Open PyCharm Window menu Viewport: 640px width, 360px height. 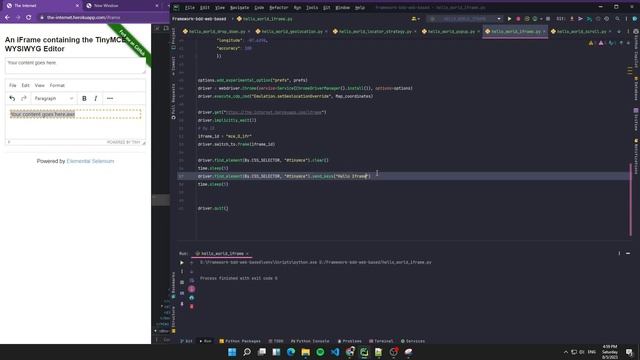point(342,7)
